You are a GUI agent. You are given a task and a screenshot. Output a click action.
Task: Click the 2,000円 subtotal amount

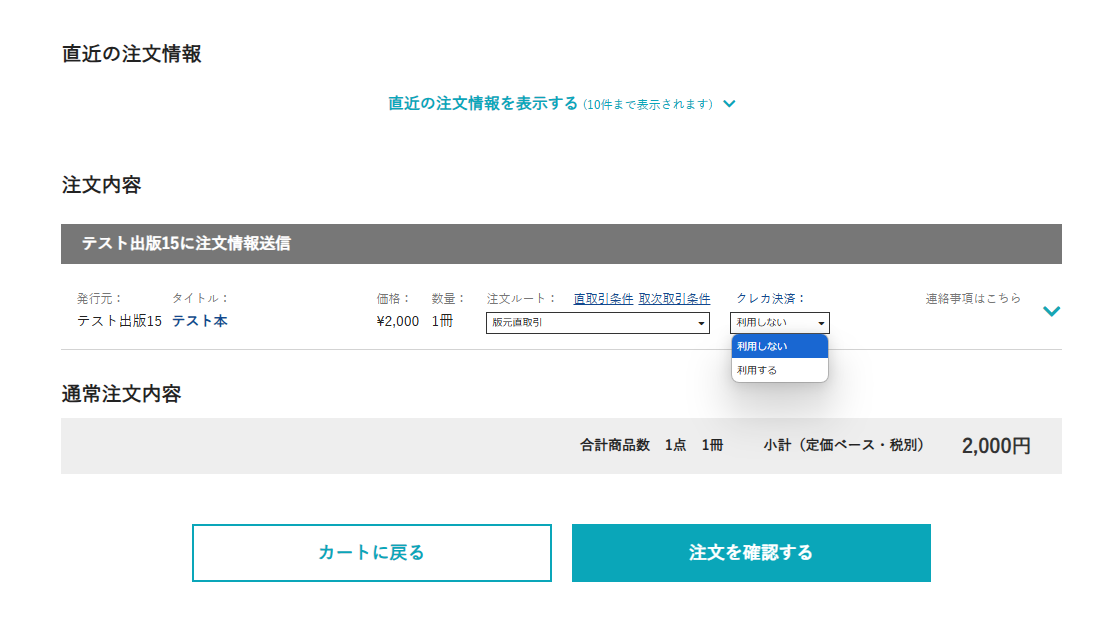click(996, 446)
